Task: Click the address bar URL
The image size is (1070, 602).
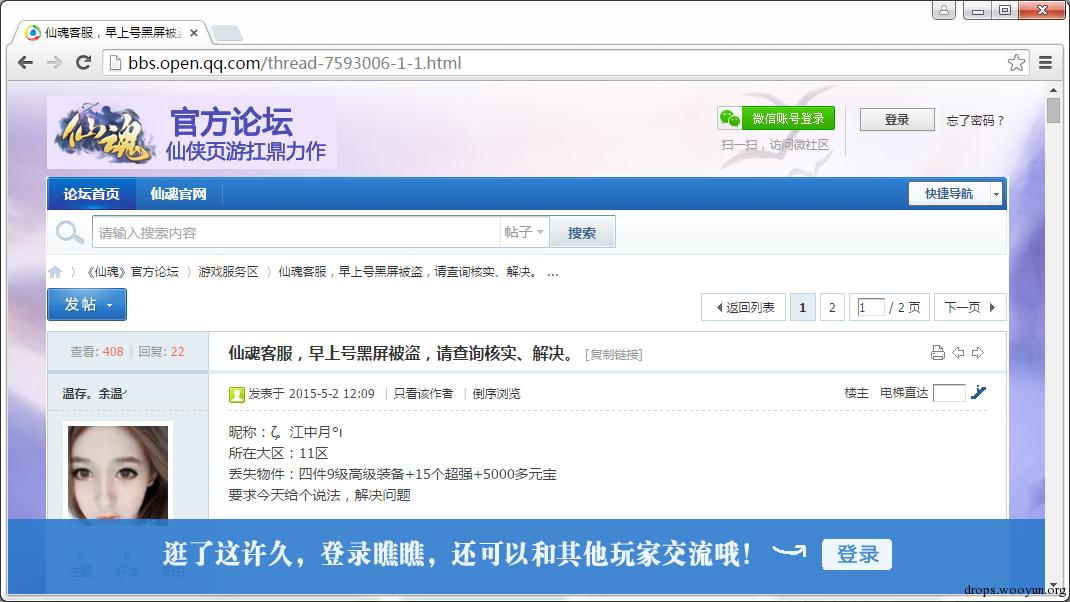Action: 295,63
